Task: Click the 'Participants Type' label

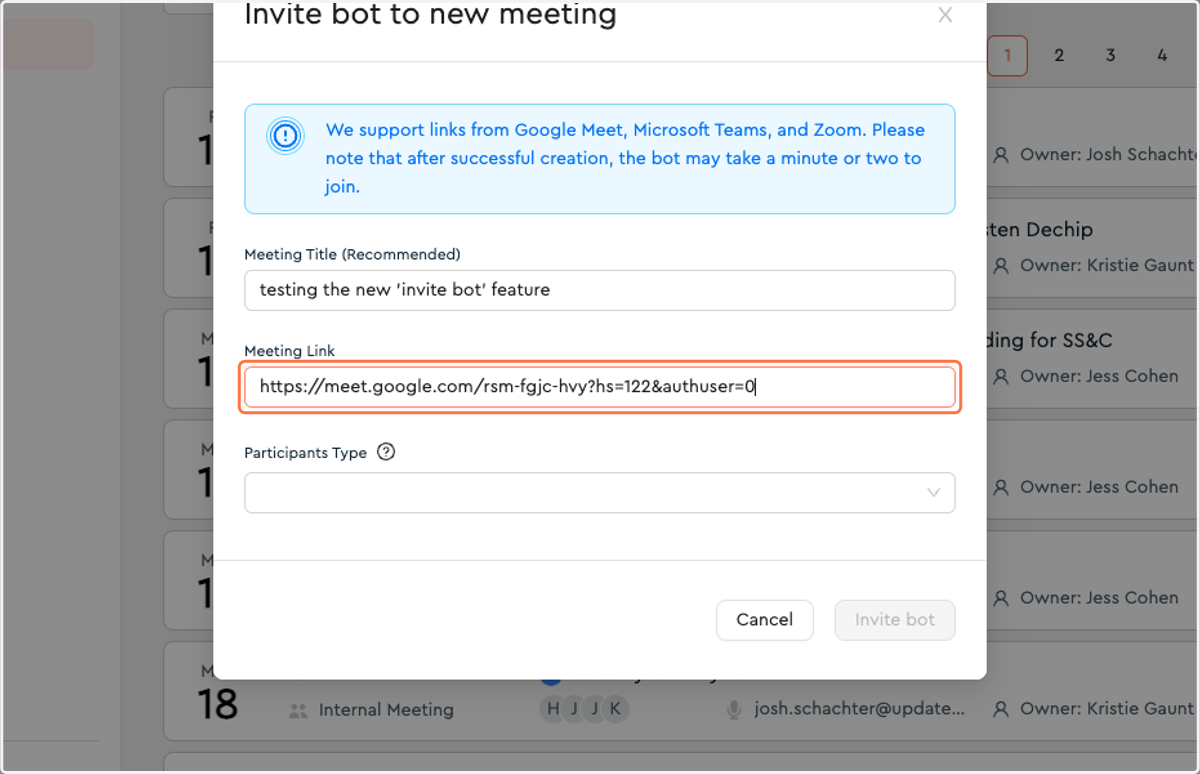Action: coord(305,452)
